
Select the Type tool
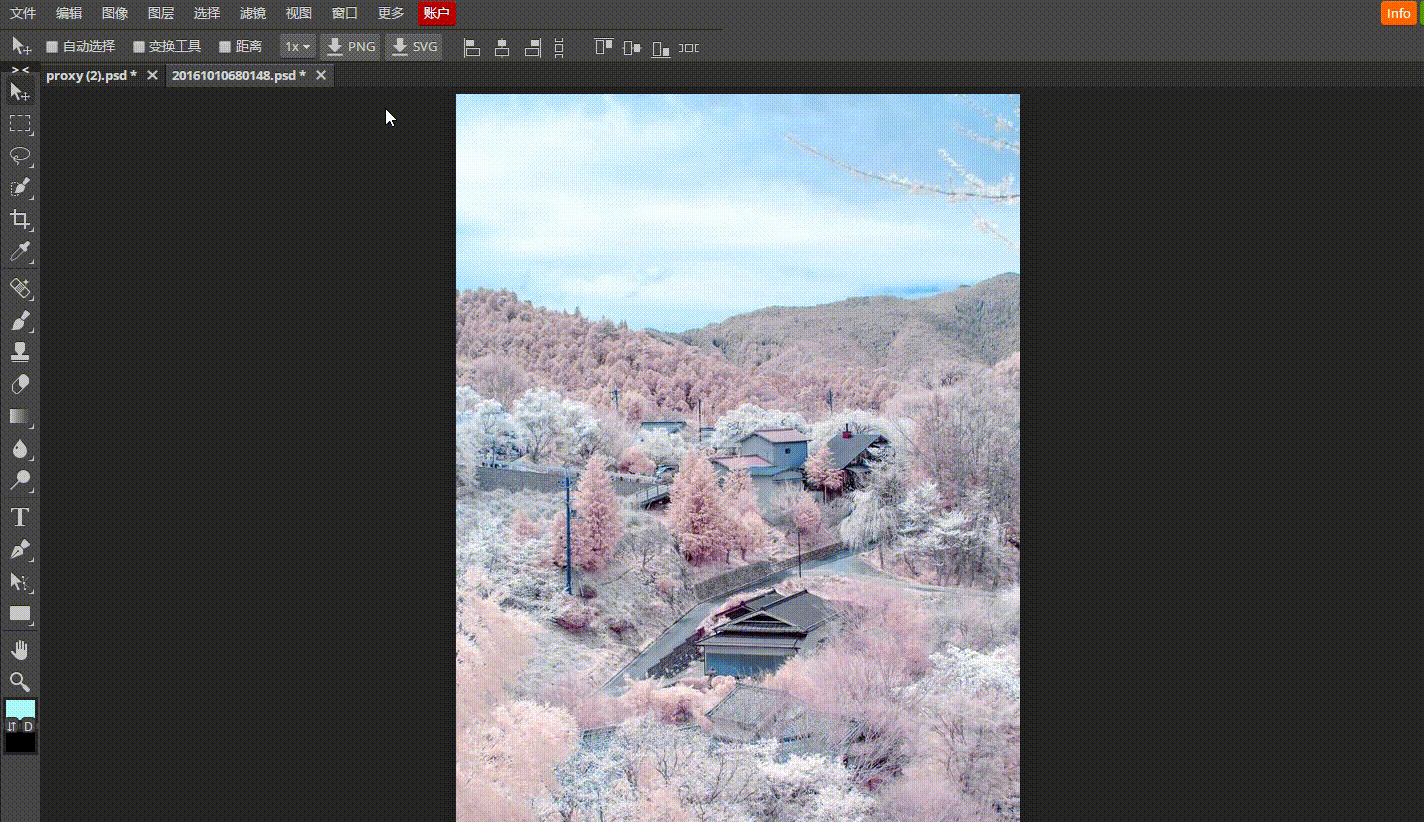[x=20, y=517]
